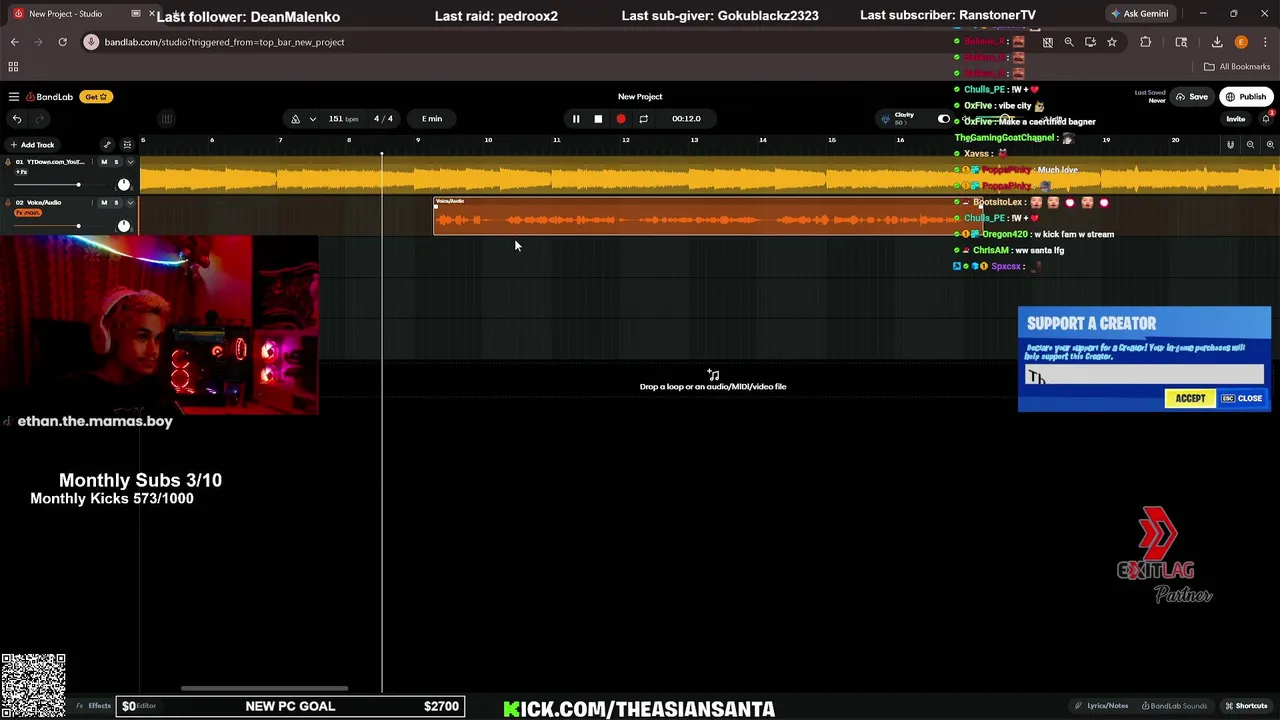Viewport: 1280px width, 720px height.
Task: Open Chrome downloads
Action: pos(1217,42)
